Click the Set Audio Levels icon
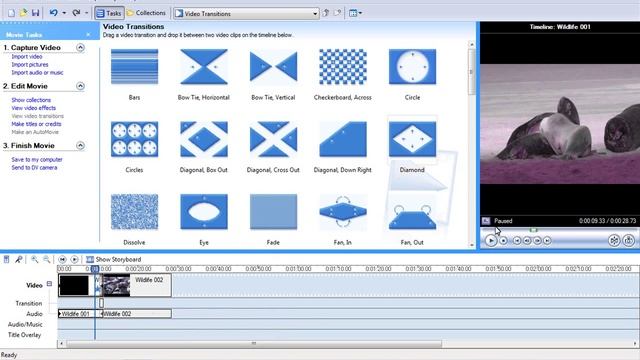Image resolution: width=640 pixels, height=360 pixels. [x=7, y=260]
